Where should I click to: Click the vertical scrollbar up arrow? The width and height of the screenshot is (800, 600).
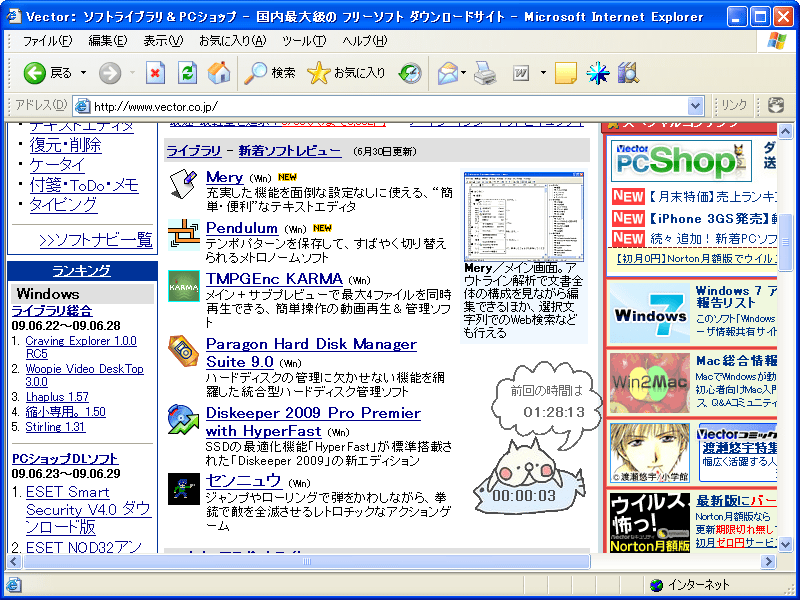(785, 131)
